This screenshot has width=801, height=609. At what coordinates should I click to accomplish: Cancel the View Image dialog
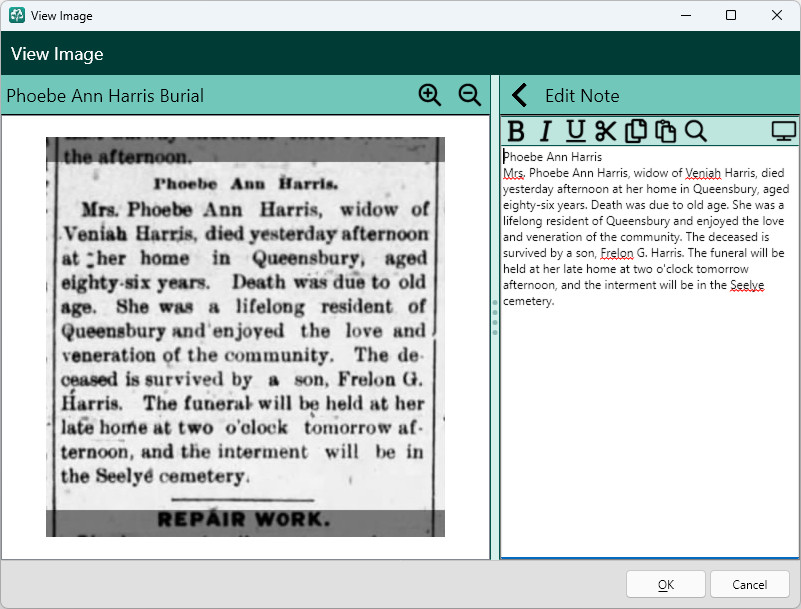tap(749, 584)
